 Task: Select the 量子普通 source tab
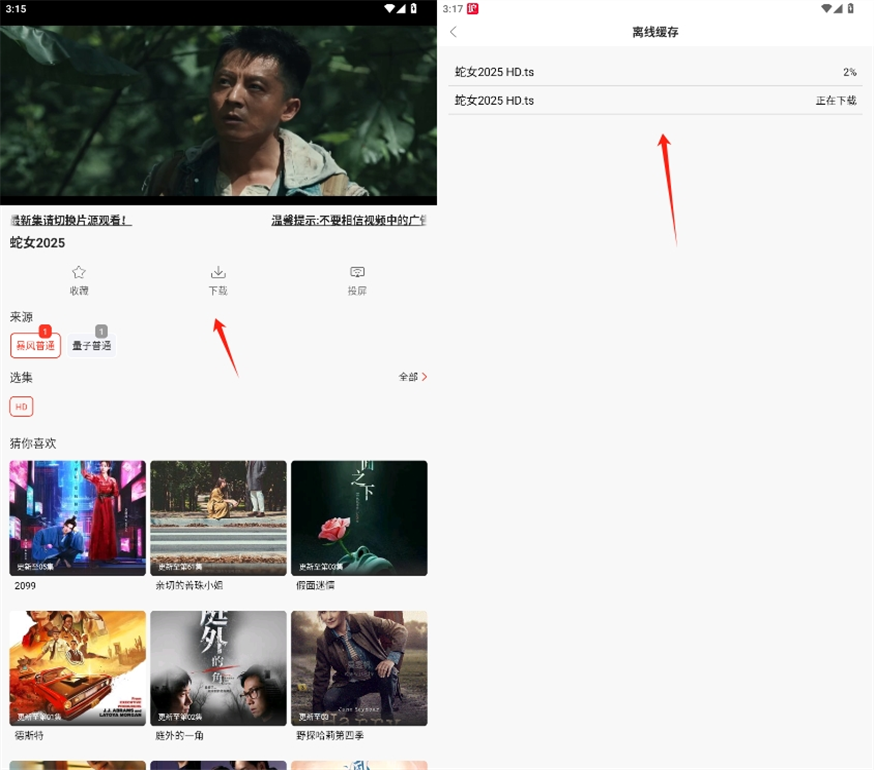(x=91, y=346)
